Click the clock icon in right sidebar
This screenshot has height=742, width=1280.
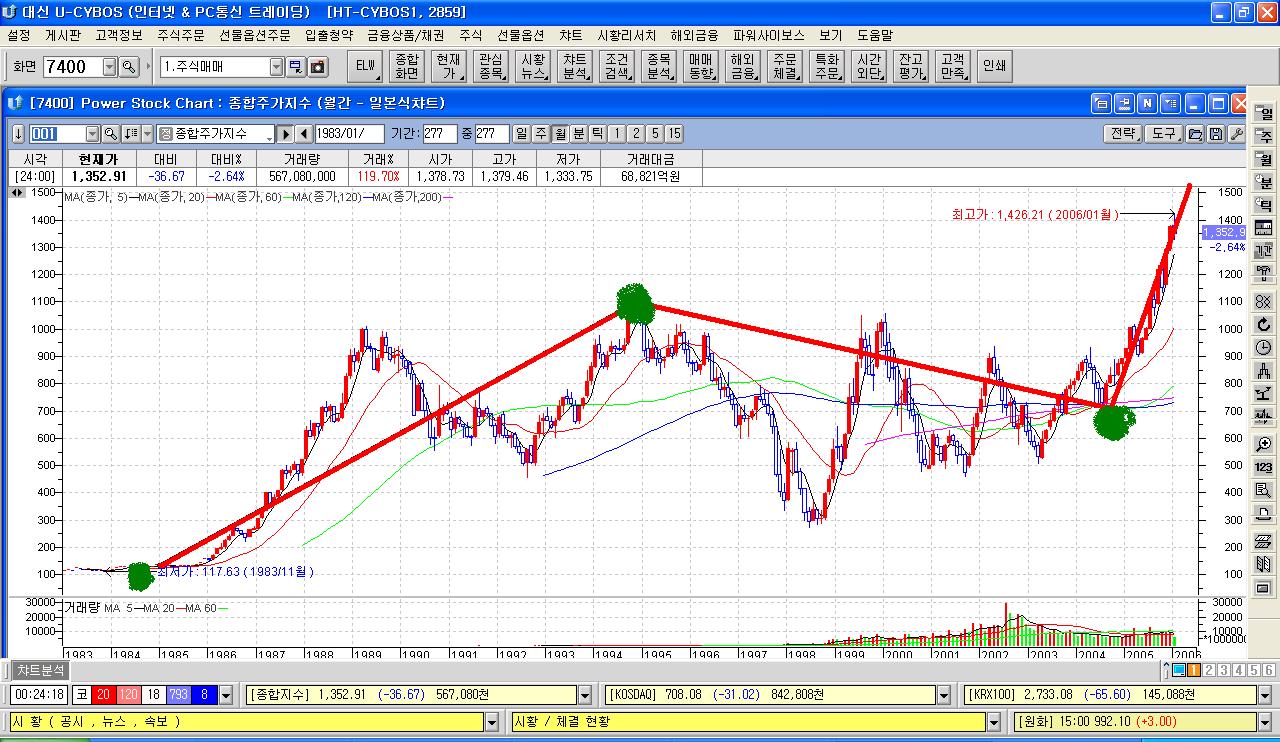pyautogui.click(x=1263, y=347)
